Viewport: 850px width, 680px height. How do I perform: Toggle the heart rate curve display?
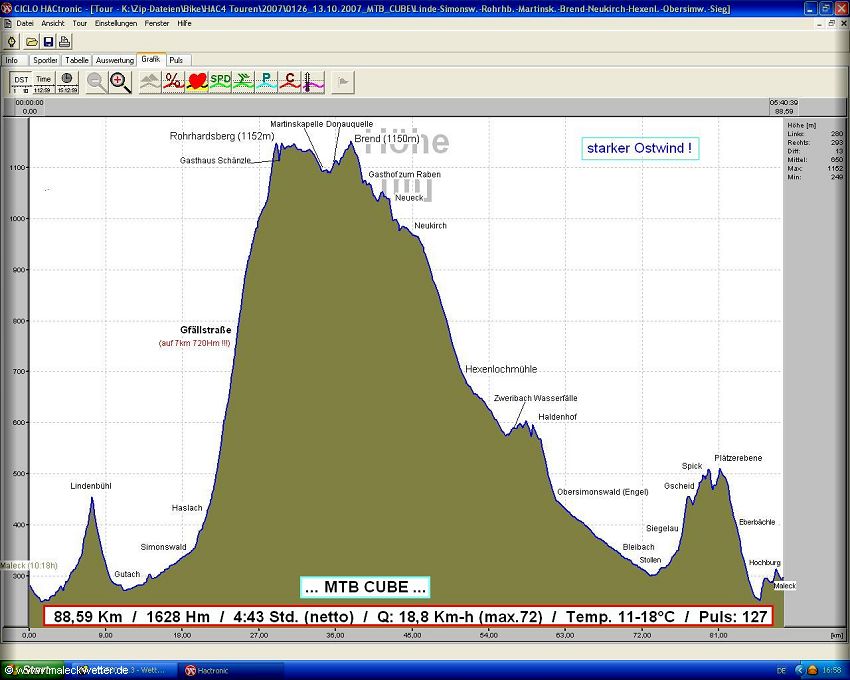coord(197,82)
